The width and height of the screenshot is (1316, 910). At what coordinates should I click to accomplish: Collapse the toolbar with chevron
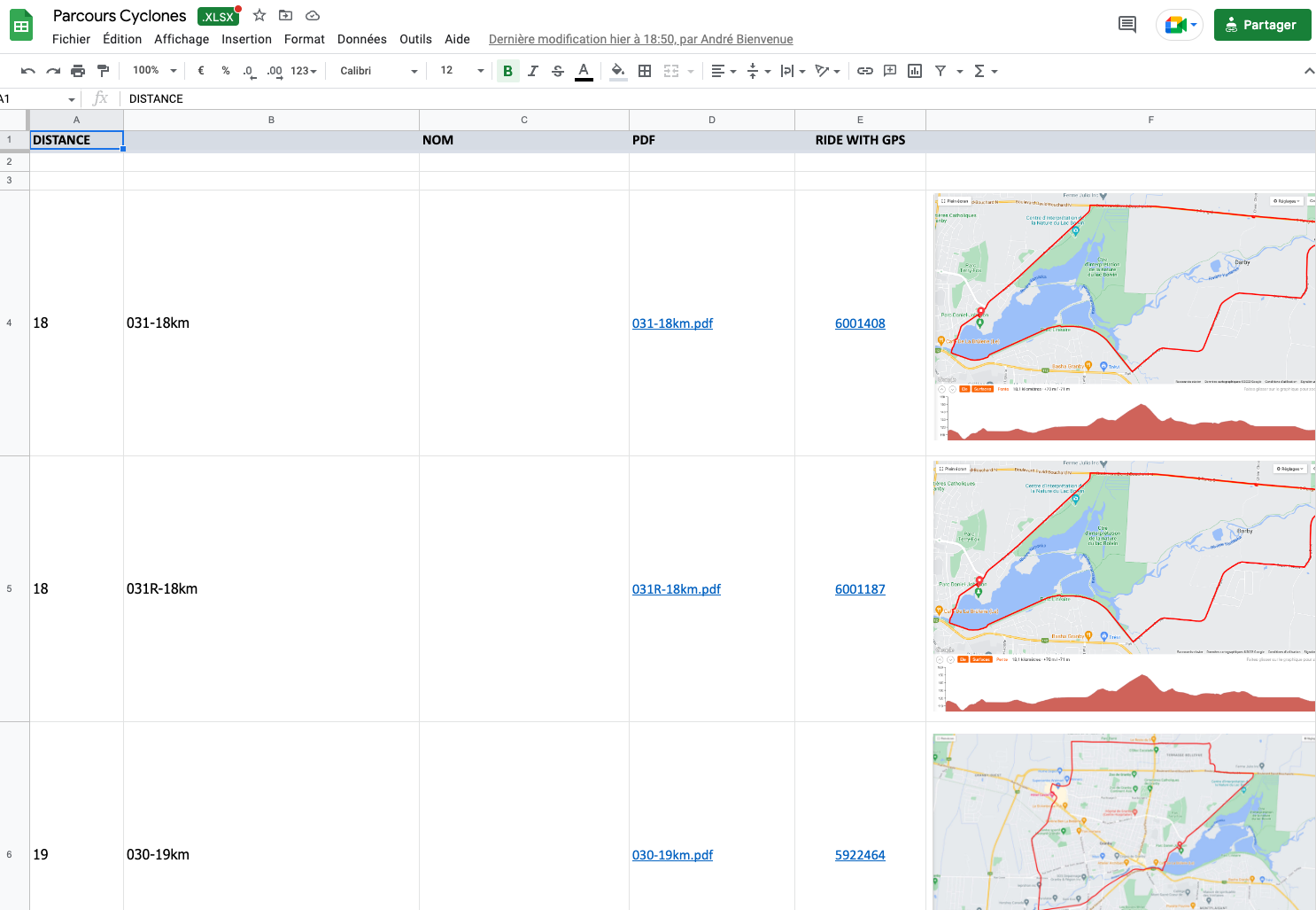click(1309, 71)
